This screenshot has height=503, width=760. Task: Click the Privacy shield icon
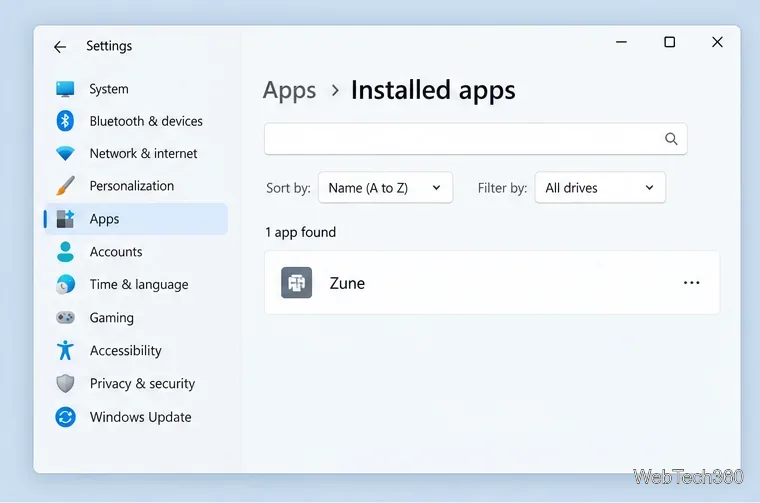point(65,383)
